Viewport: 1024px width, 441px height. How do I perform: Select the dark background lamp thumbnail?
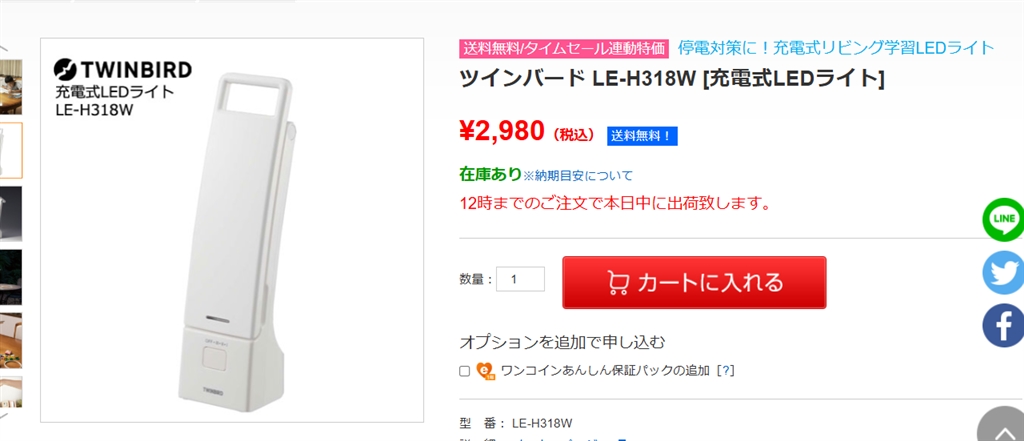pos(10,213)
